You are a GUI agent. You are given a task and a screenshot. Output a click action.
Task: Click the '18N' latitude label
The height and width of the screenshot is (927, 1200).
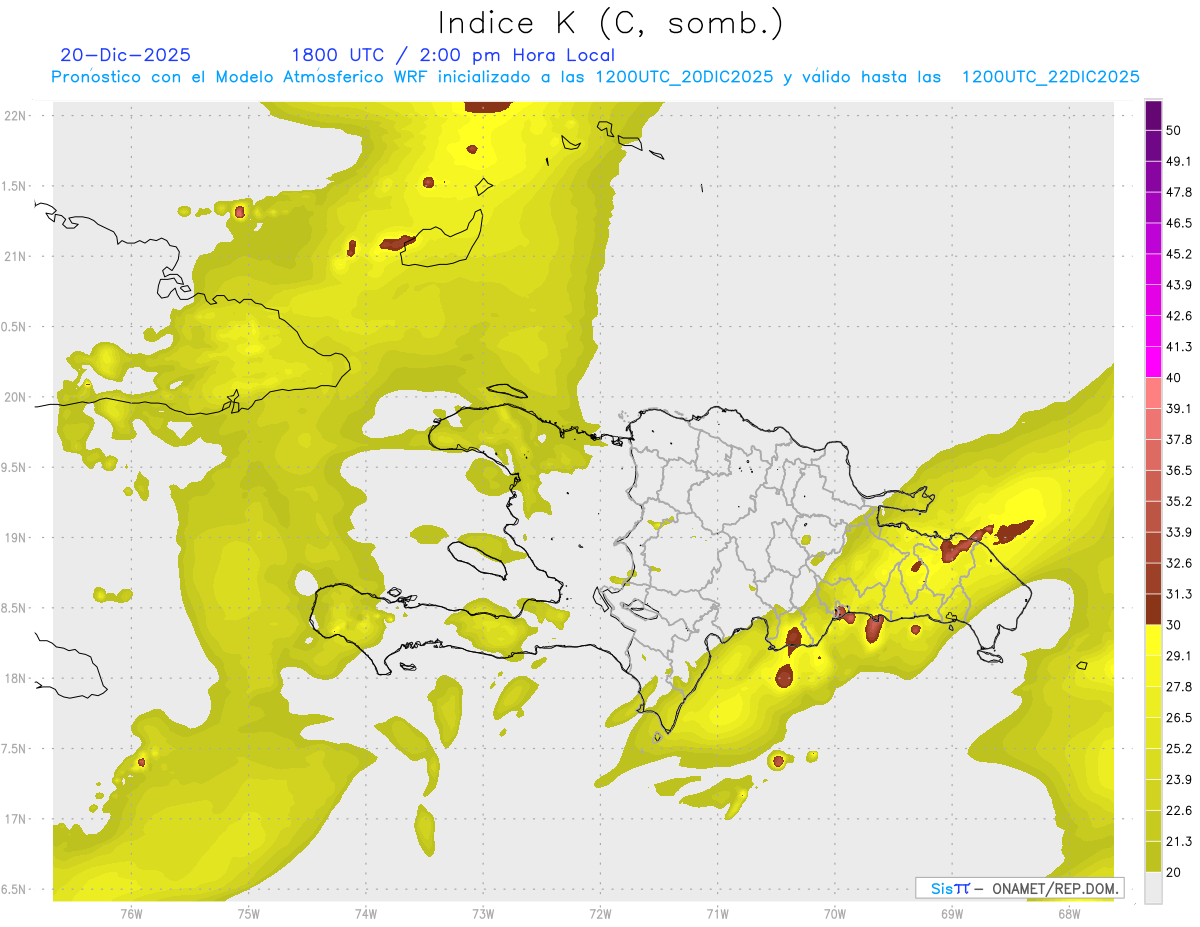click(x=15, y=679)
